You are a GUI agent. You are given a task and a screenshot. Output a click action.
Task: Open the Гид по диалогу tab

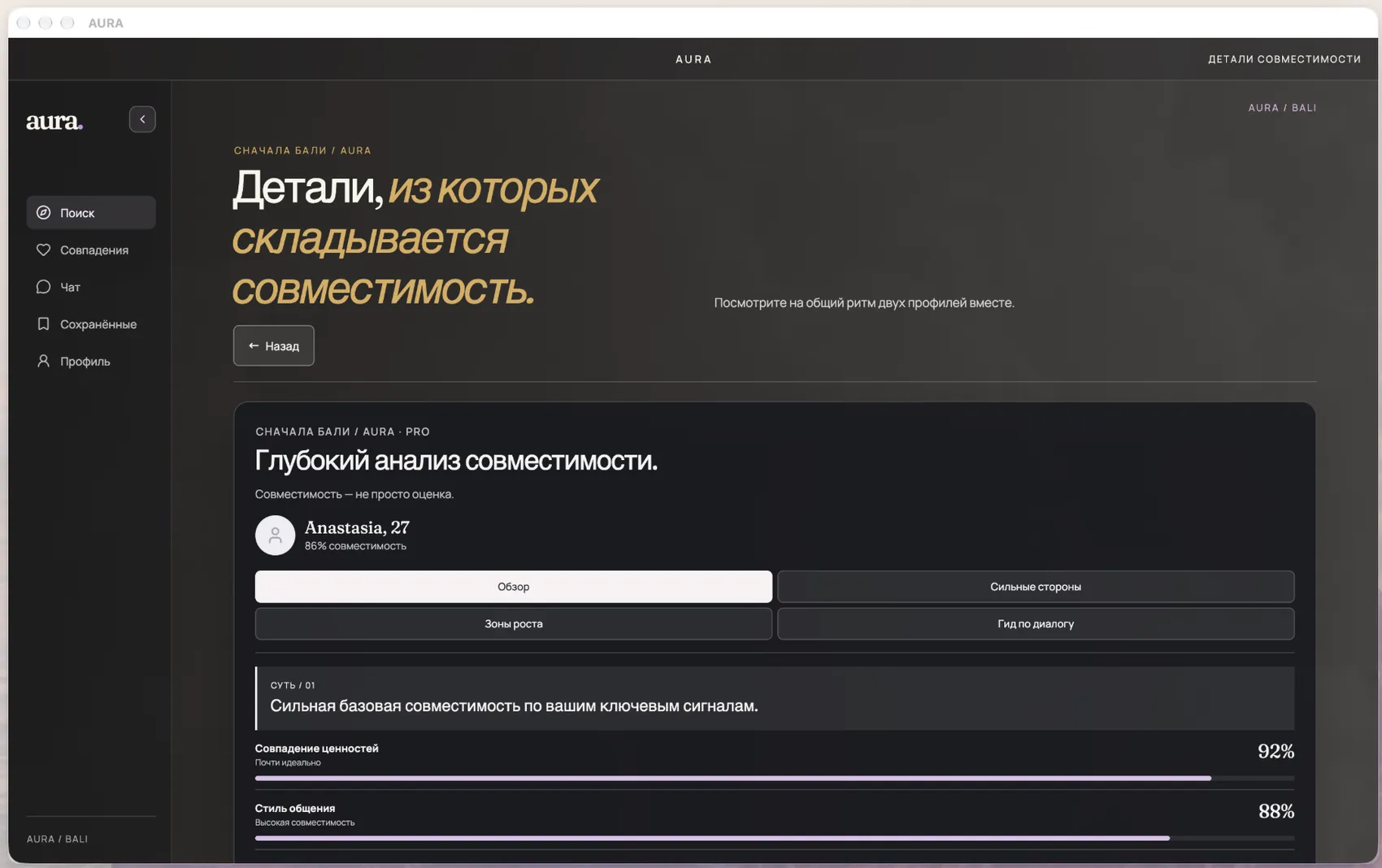(1036, 624)
